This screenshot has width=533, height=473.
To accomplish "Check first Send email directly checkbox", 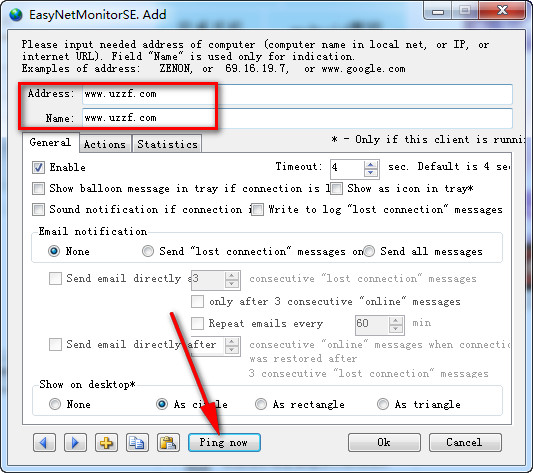I will click(x=55, y=278).
